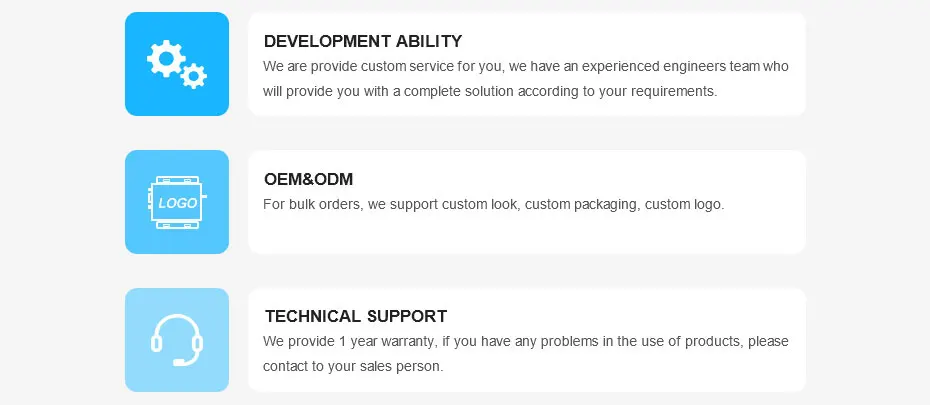This screenshot has width=930, height=405.
Task: Click the OEM&ODM heading
Action: tap(308, 180)
